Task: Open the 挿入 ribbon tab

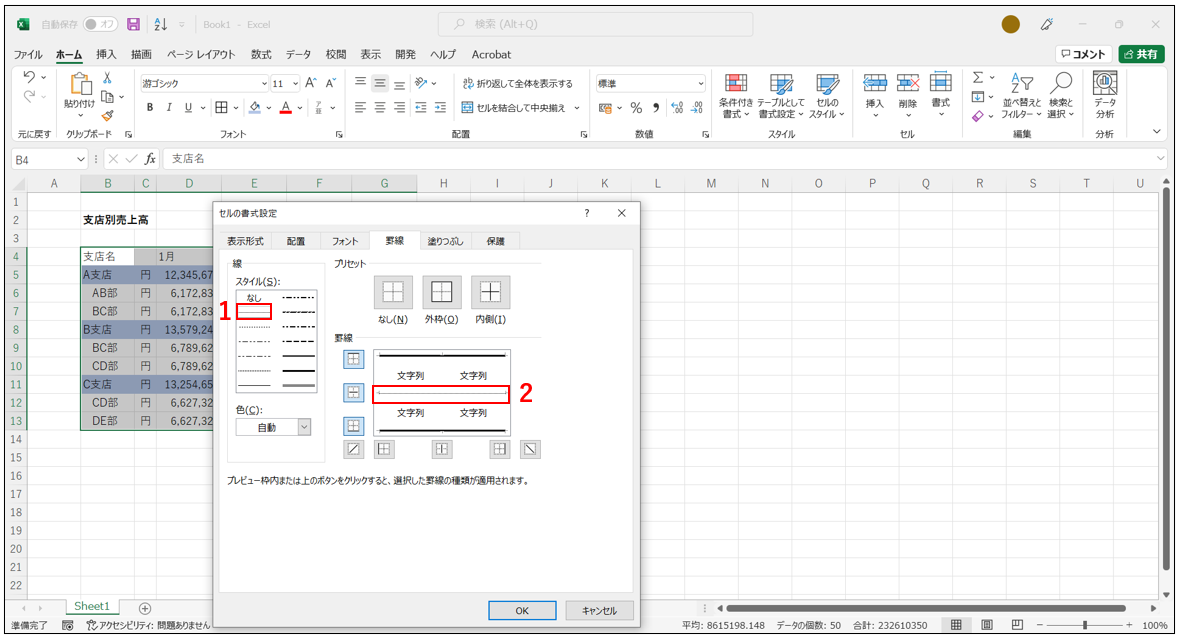Action: [x=106, y=54]
